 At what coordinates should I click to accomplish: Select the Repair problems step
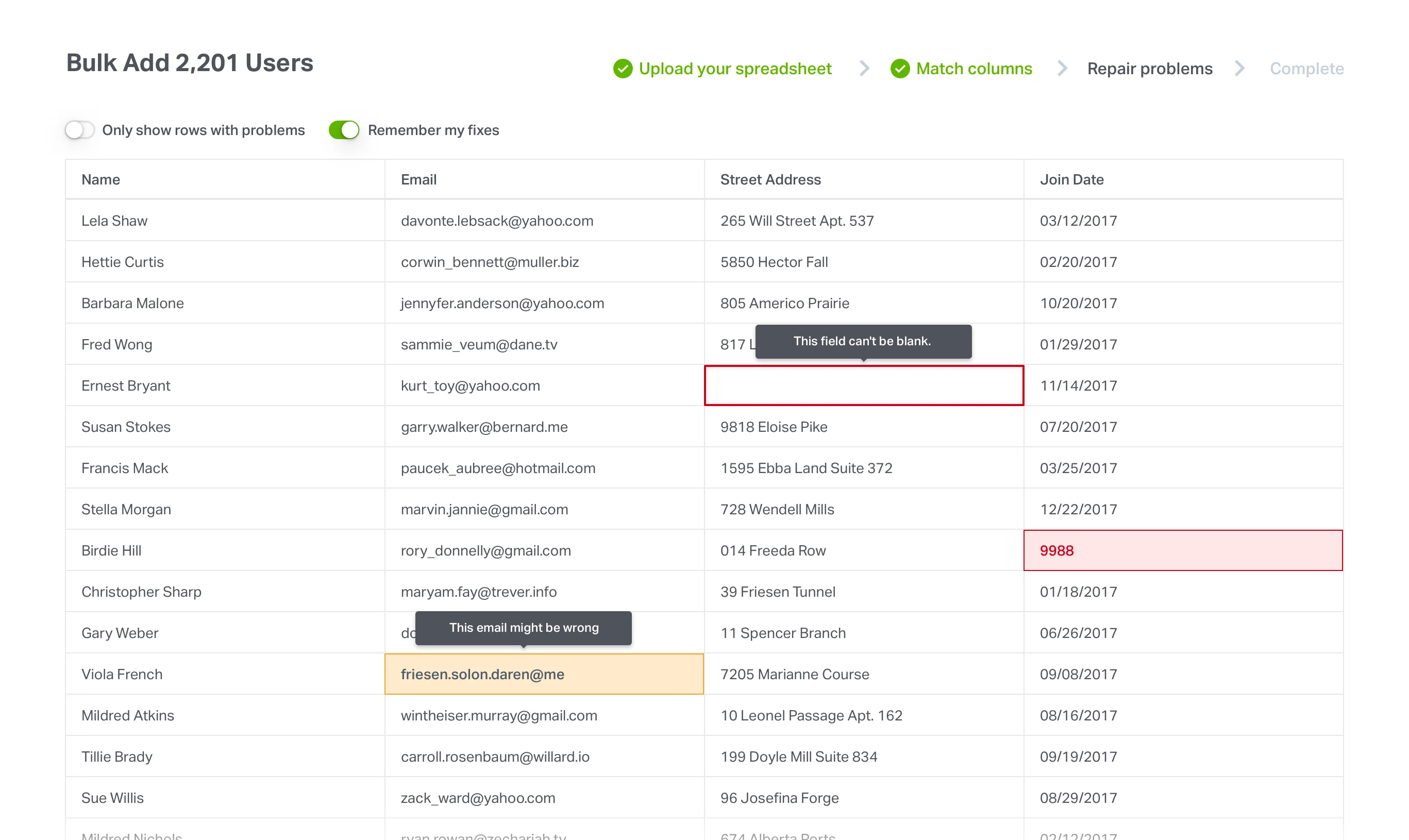pos(1149,69)
